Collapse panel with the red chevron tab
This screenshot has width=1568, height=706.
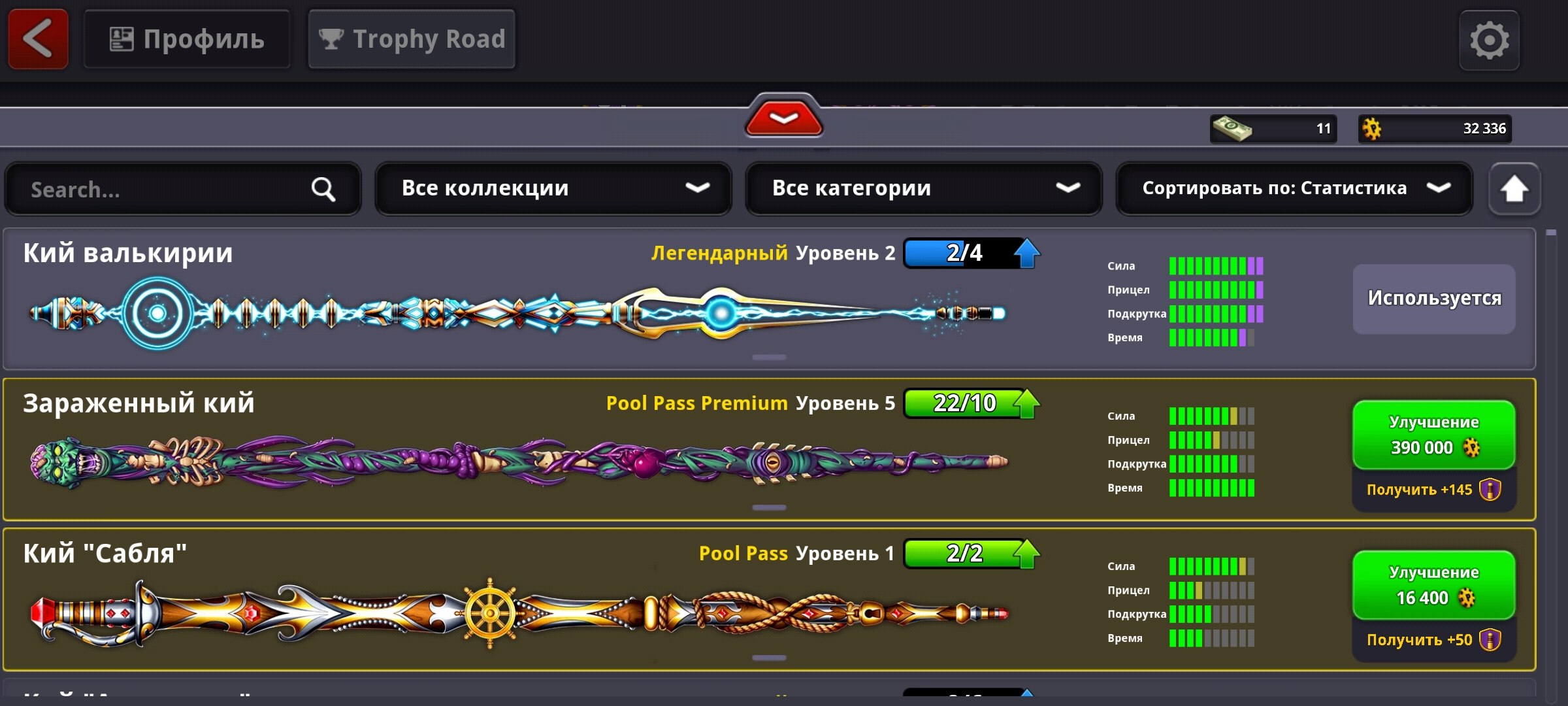point(783,116)
